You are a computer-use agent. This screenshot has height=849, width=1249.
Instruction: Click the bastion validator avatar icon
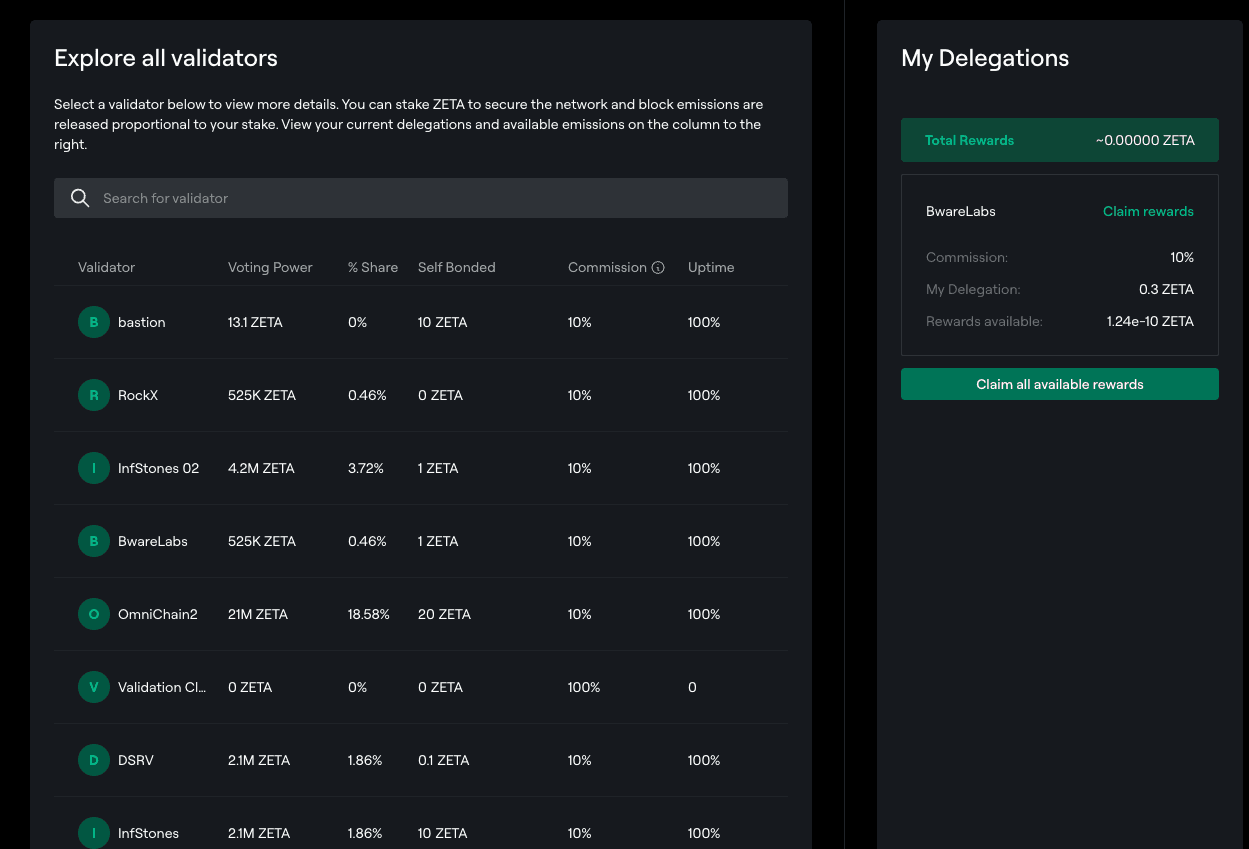pyautogui.click(x=94, y=322)
